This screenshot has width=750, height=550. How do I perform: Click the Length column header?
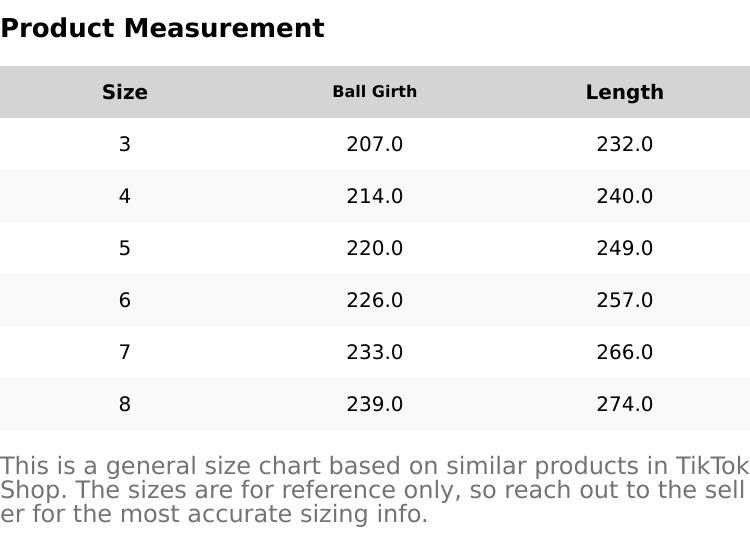click(624, 92)
